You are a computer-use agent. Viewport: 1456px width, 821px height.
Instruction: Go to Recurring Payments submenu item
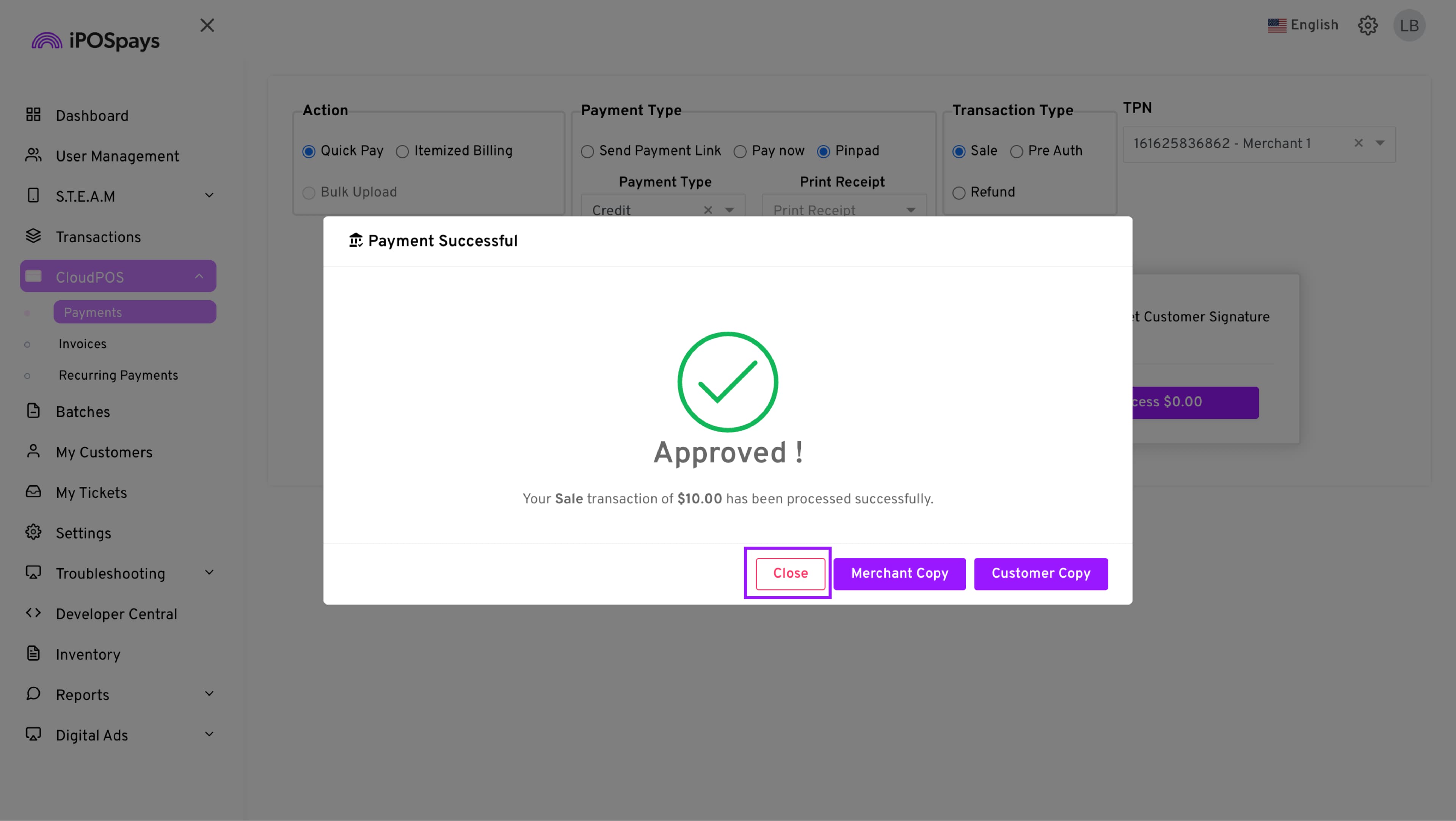coord(118,376)
